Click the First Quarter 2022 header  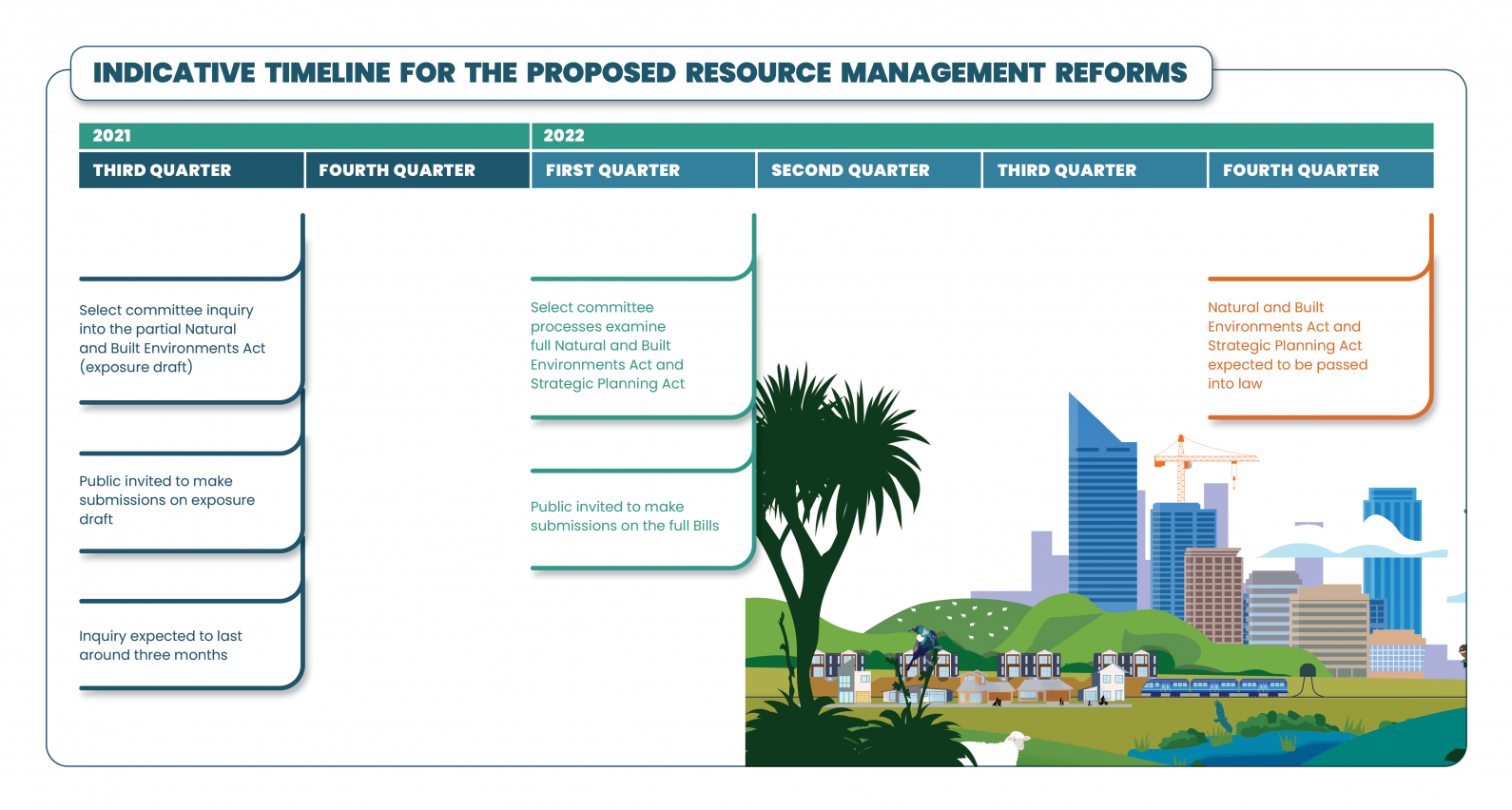click(x=644, y=170)
